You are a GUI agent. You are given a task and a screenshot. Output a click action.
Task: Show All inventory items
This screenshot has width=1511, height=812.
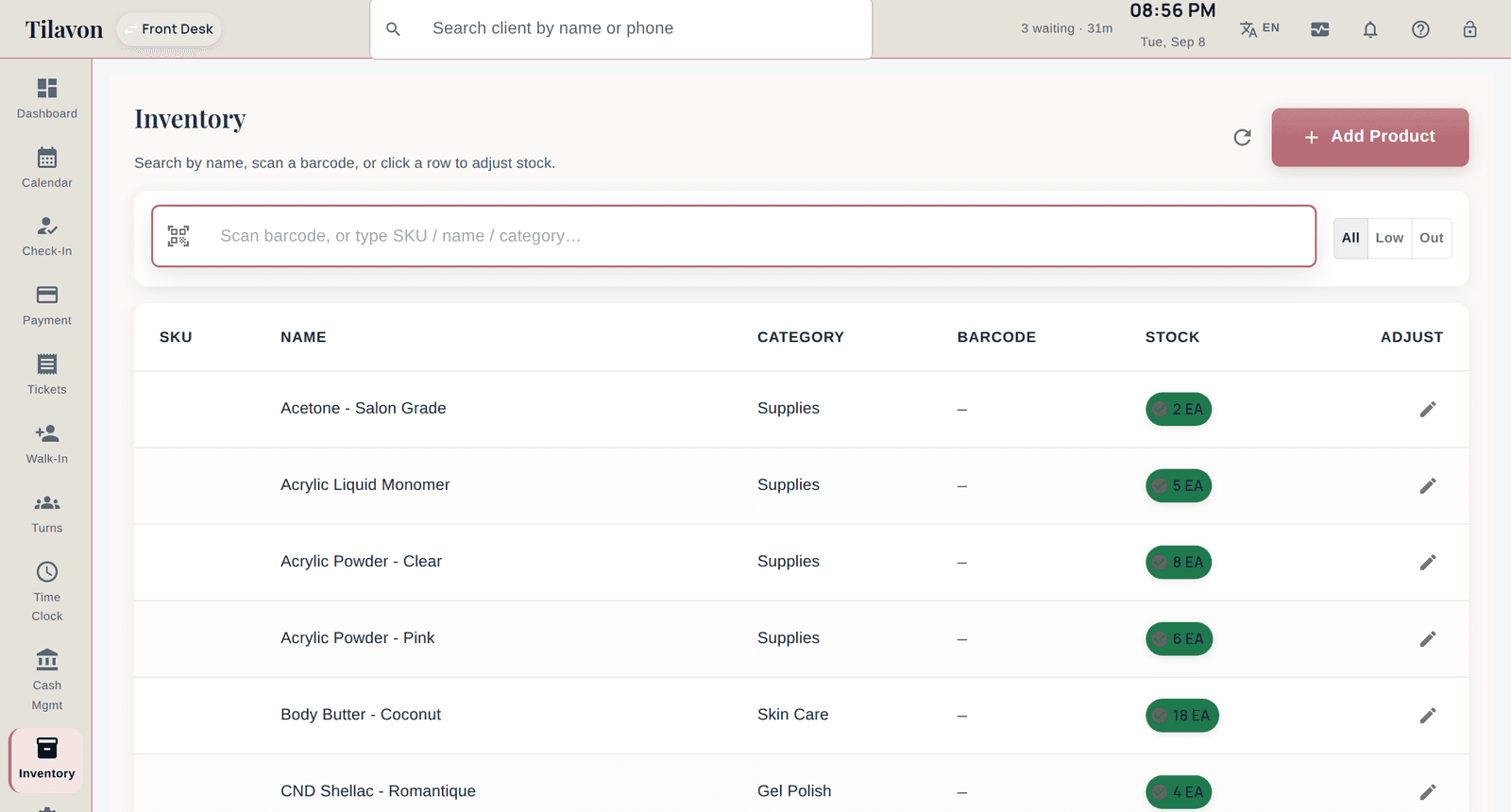[x=1350, y=238]
